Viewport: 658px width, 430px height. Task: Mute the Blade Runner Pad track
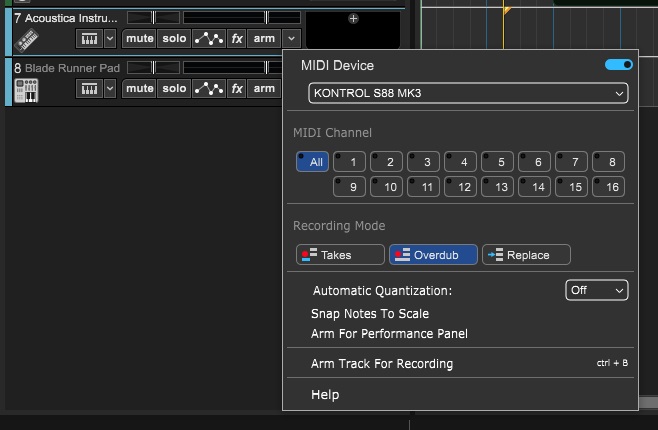coord(140,89)
